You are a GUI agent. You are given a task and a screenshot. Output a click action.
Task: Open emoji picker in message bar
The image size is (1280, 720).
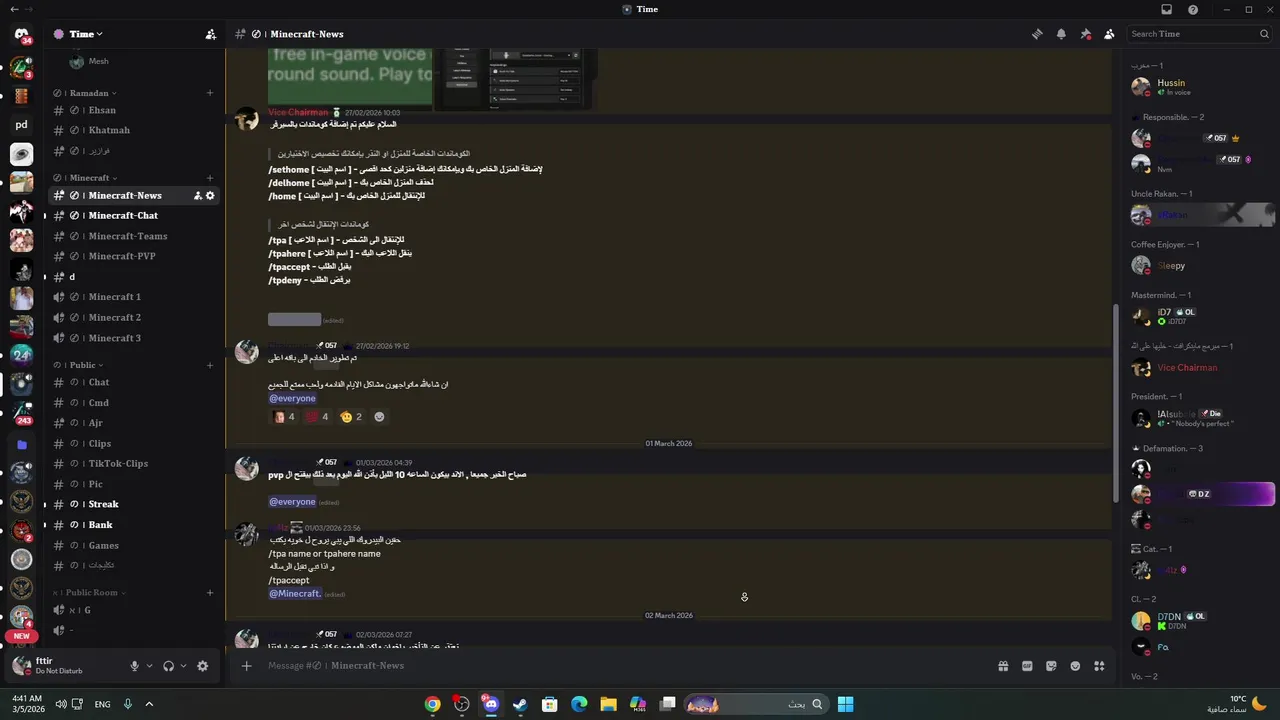point(1075,666)
